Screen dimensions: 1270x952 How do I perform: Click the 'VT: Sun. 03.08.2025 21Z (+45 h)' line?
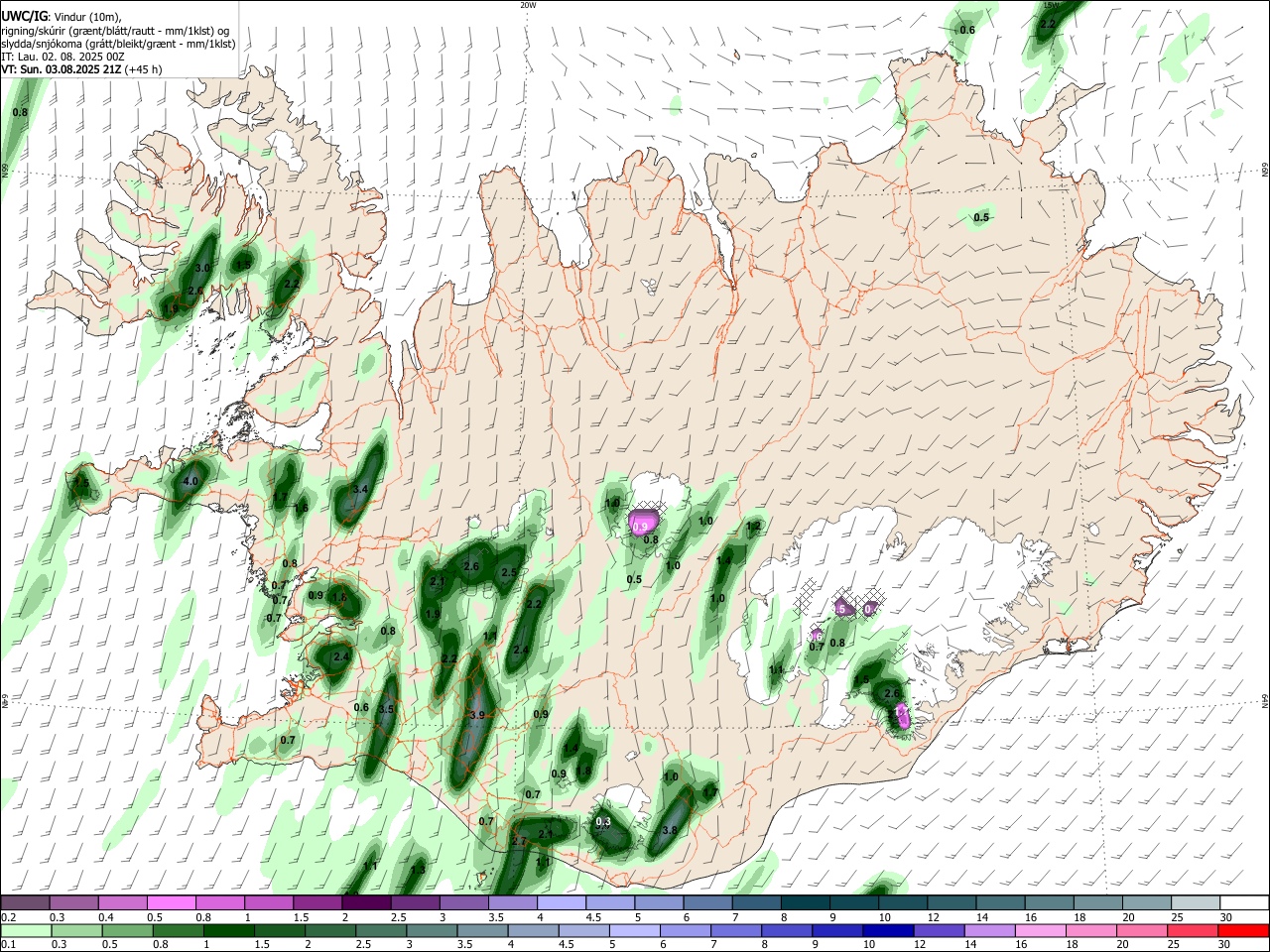81,70
